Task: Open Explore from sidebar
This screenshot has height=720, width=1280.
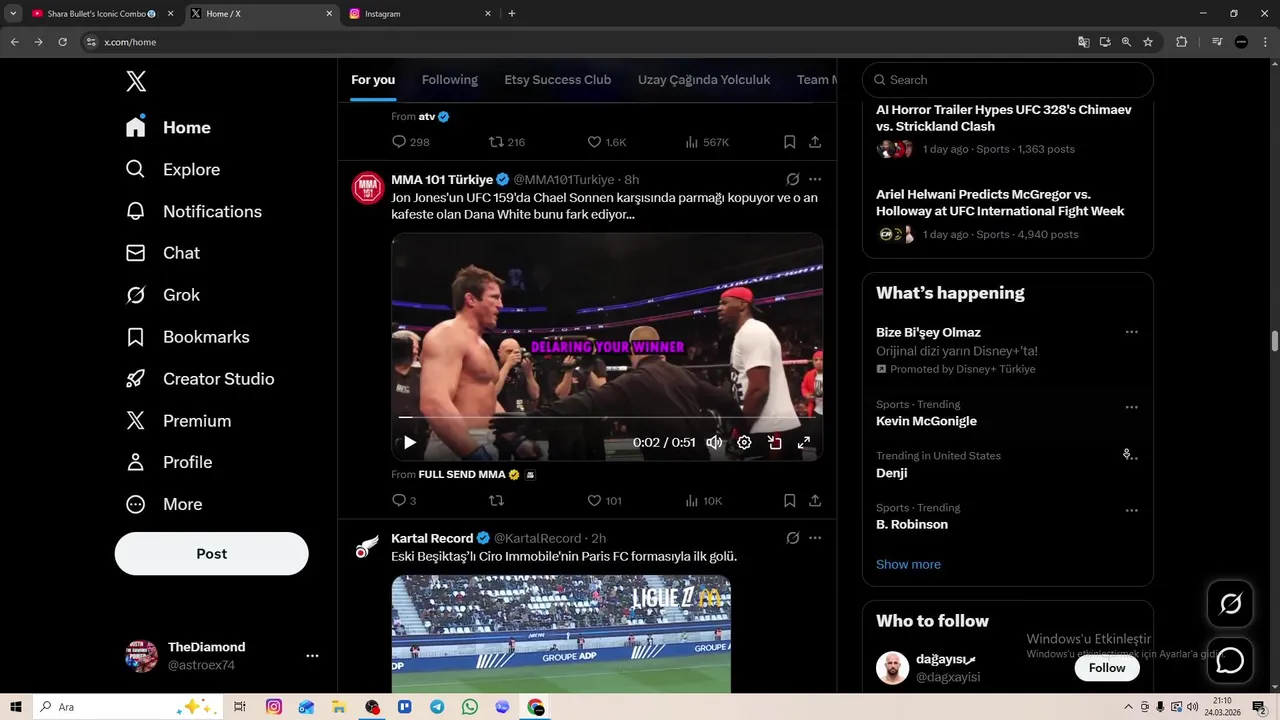Action: (172, 170)
